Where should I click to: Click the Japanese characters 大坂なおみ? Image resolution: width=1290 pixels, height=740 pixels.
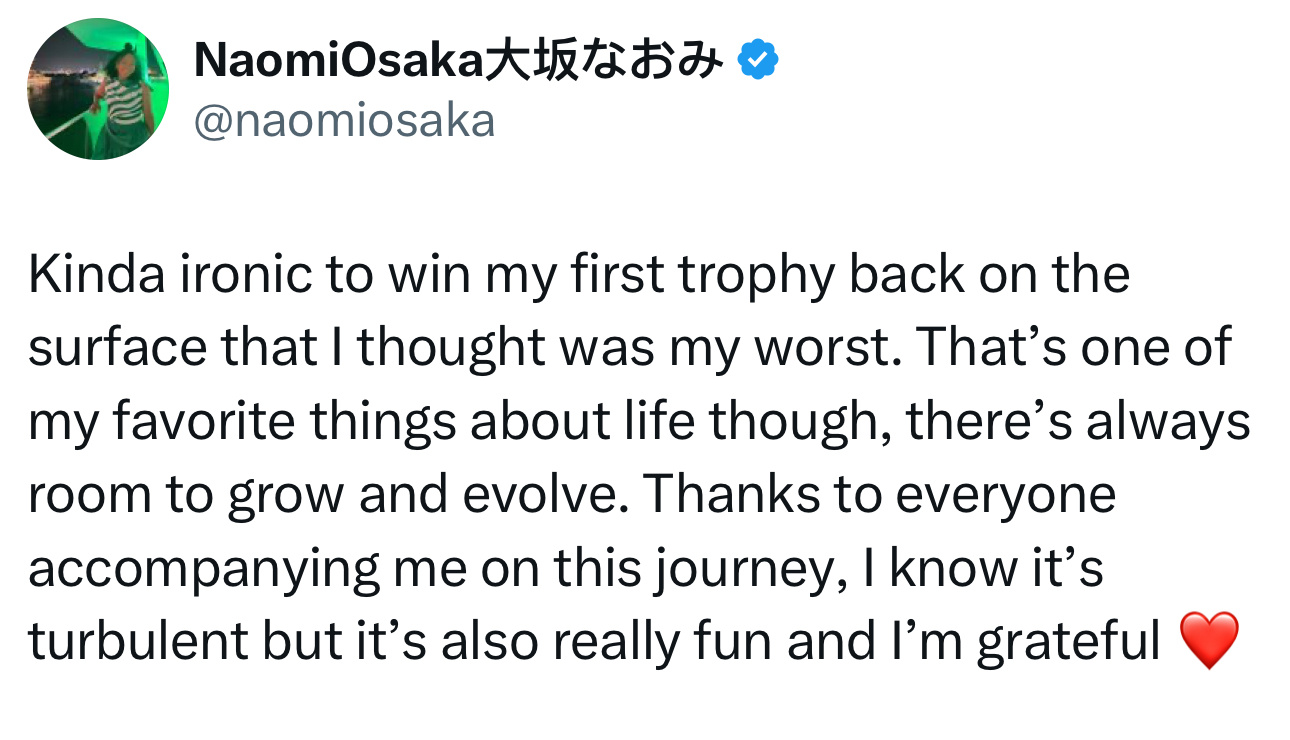(604, 62)
